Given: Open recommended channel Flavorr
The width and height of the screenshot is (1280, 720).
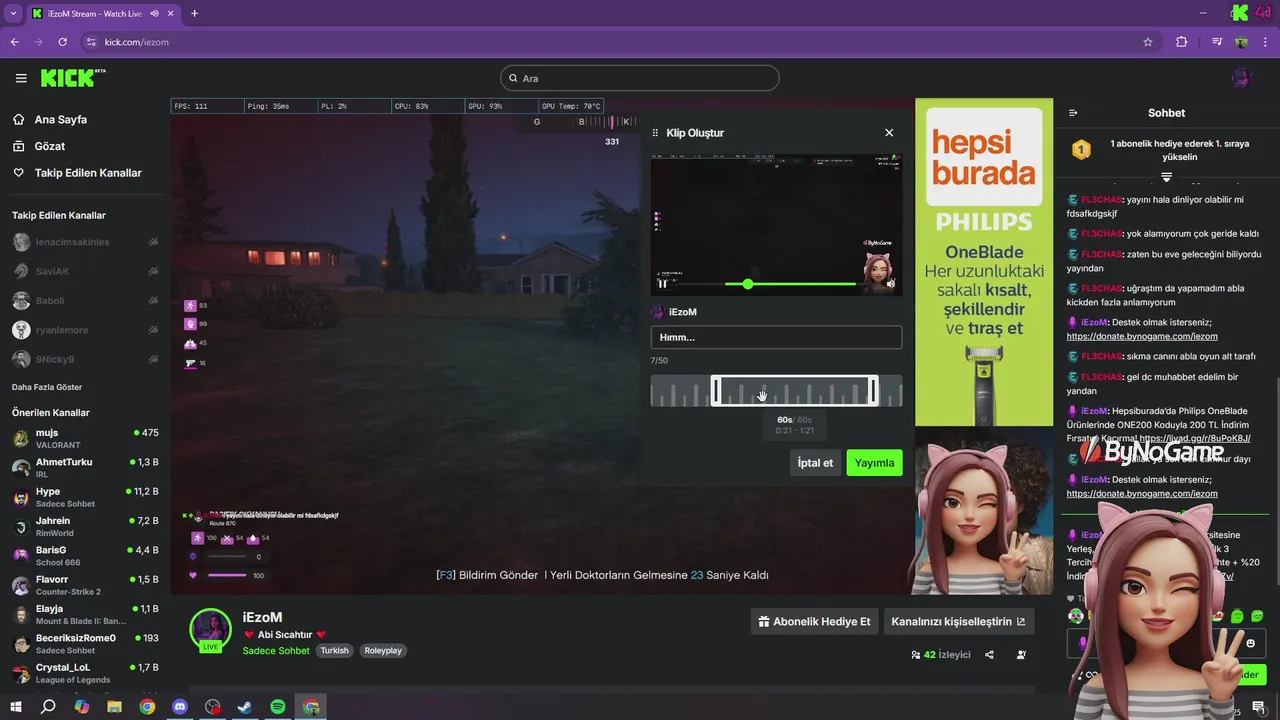Looking at the screenshot, I should click(x=85, y=584).
